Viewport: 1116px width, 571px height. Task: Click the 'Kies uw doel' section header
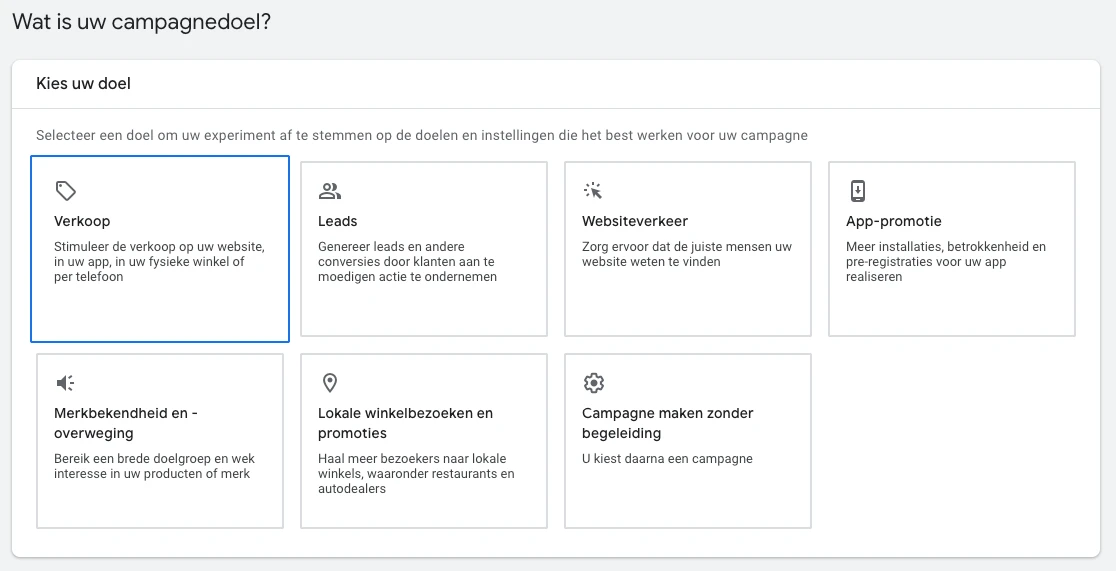[83, 84]
